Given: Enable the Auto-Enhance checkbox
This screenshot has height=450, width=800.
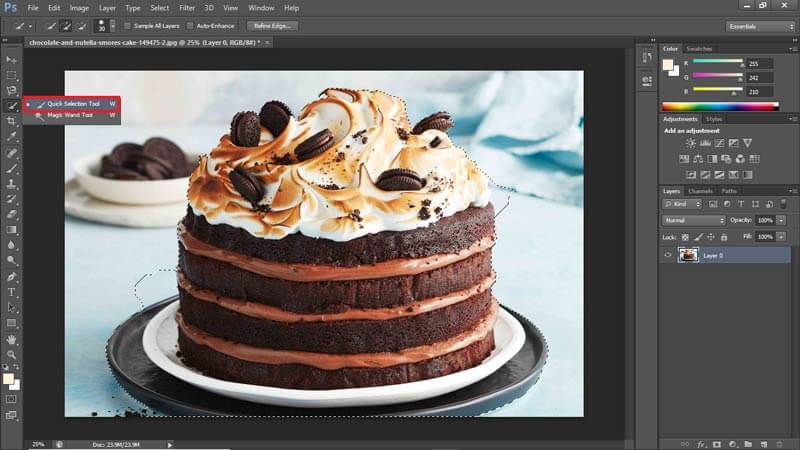Looking at the screenshot, I should coord(191,25).
